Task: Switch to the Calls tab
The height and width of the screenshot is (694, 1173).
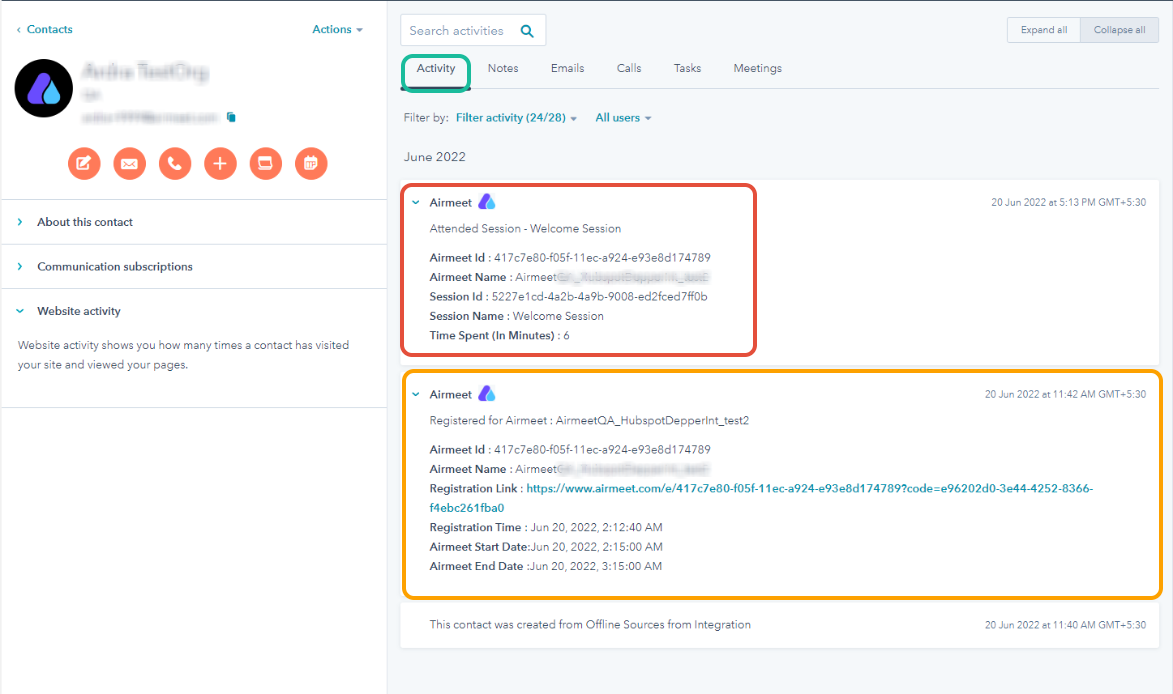Action: click(x=628, y=68)
